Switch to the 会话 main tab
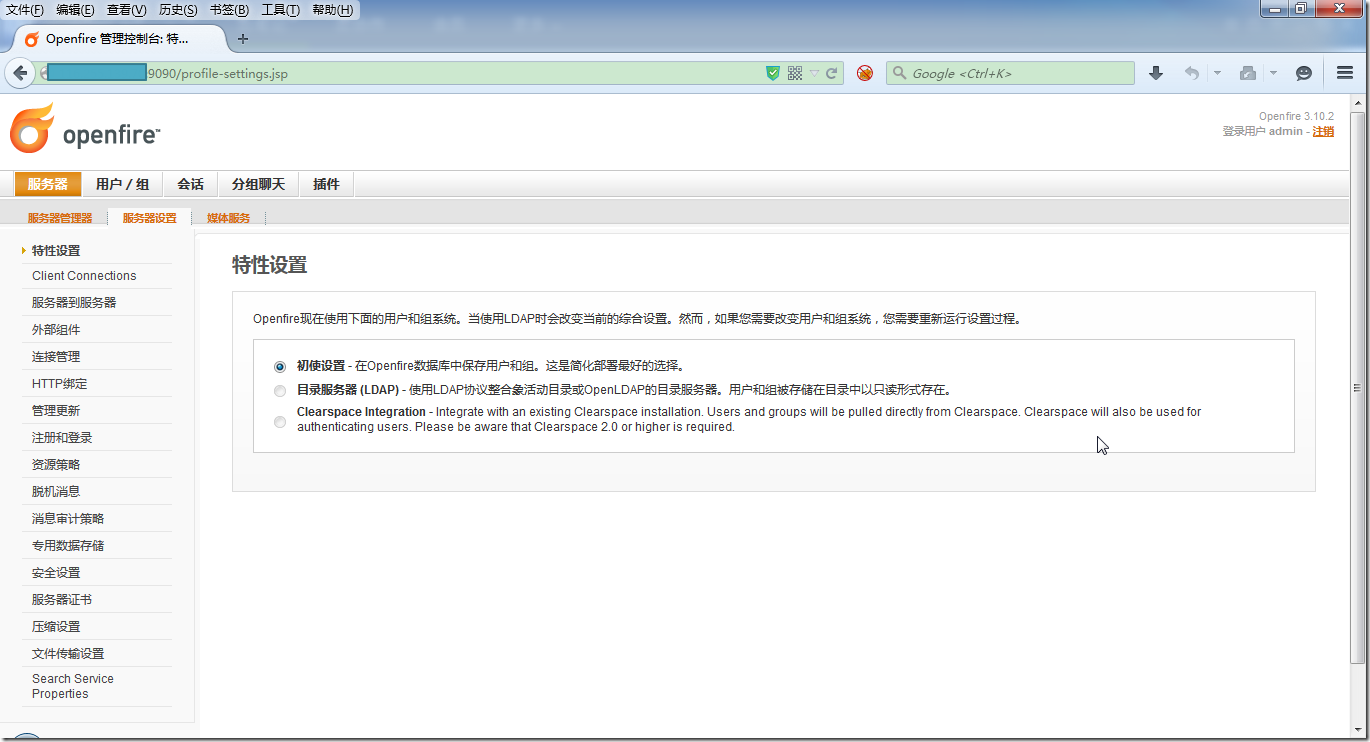1370x742 pixels. [190, 184]
